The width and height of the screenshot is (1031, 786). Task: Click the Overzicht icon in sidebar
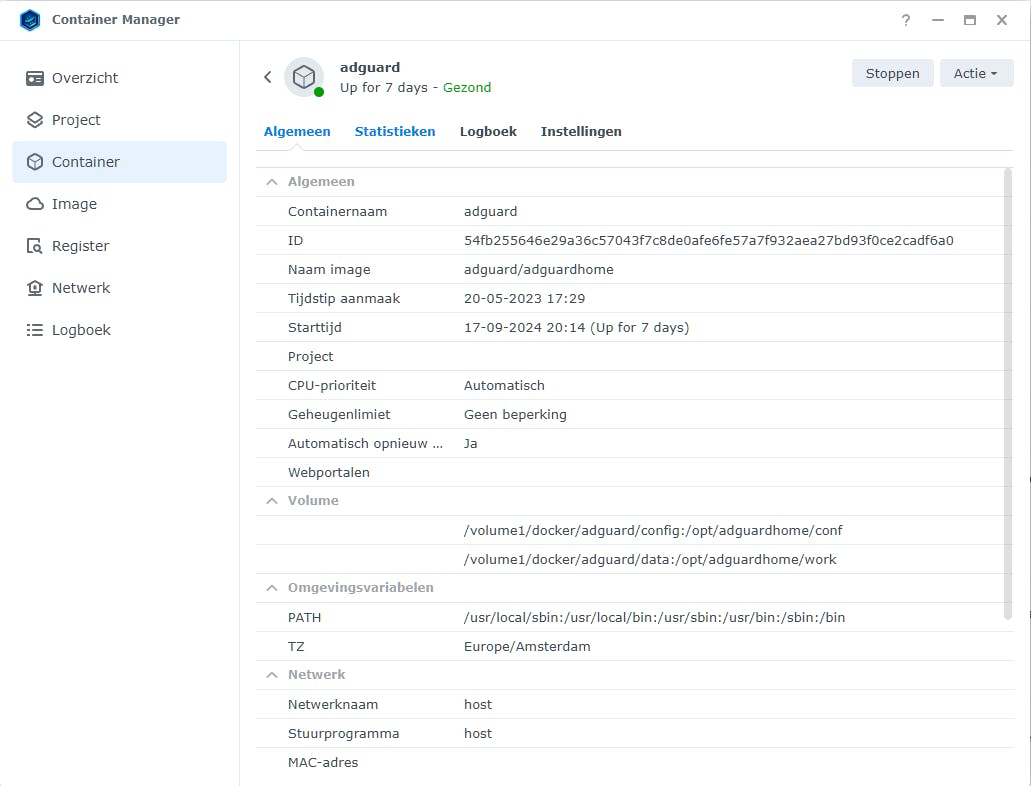coord(35,78)
